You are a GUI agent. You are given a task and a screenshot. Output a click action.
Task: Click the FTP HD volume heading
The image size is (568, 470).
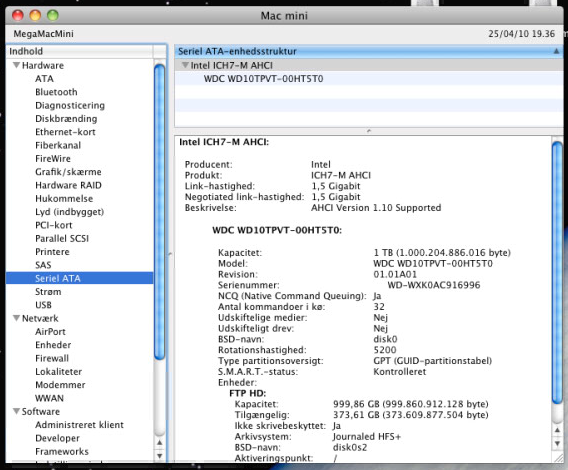point(248,393)
